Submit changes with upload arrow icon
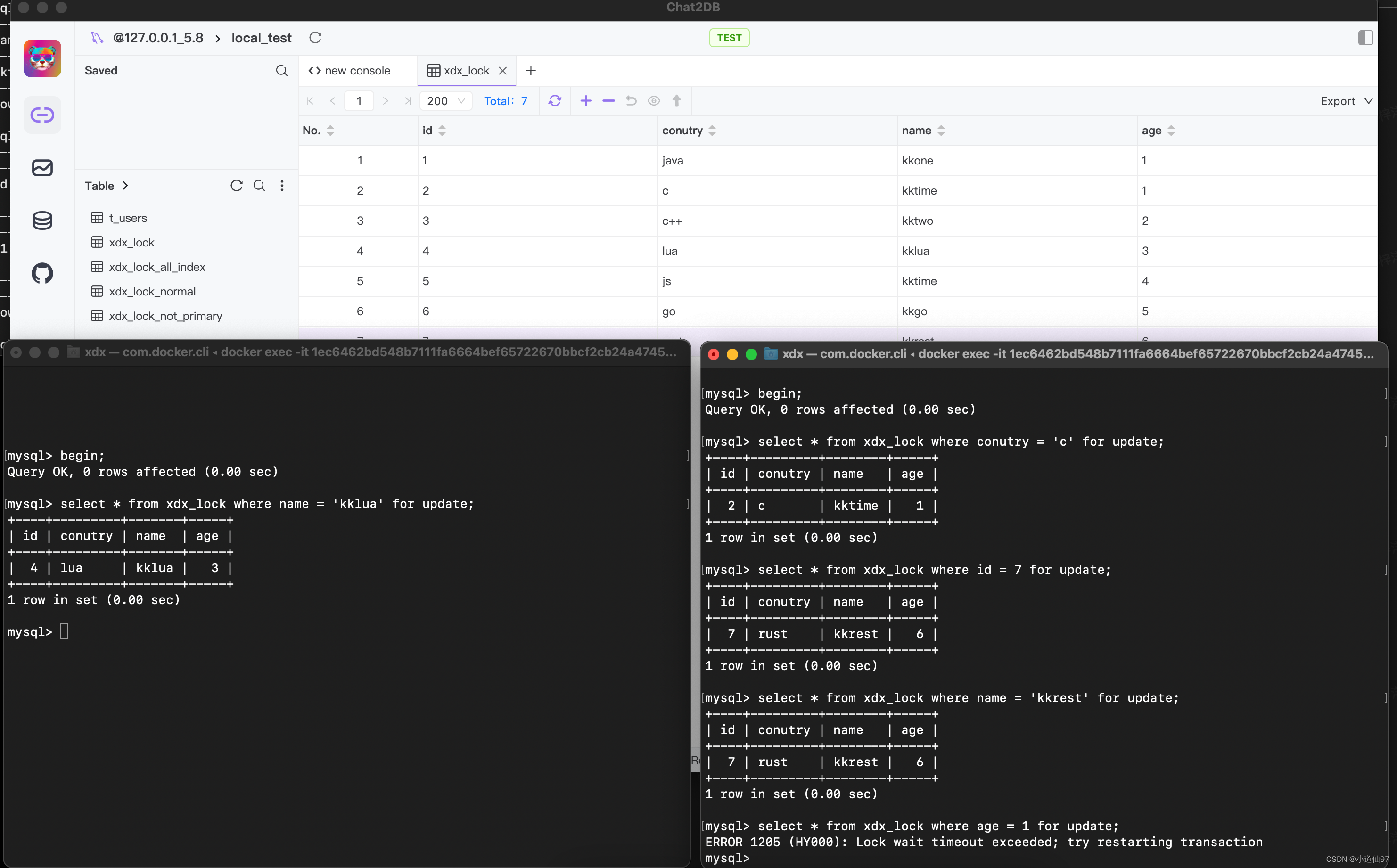The width and height of the screenshot is (1397, 868). (x=676, y=101)
